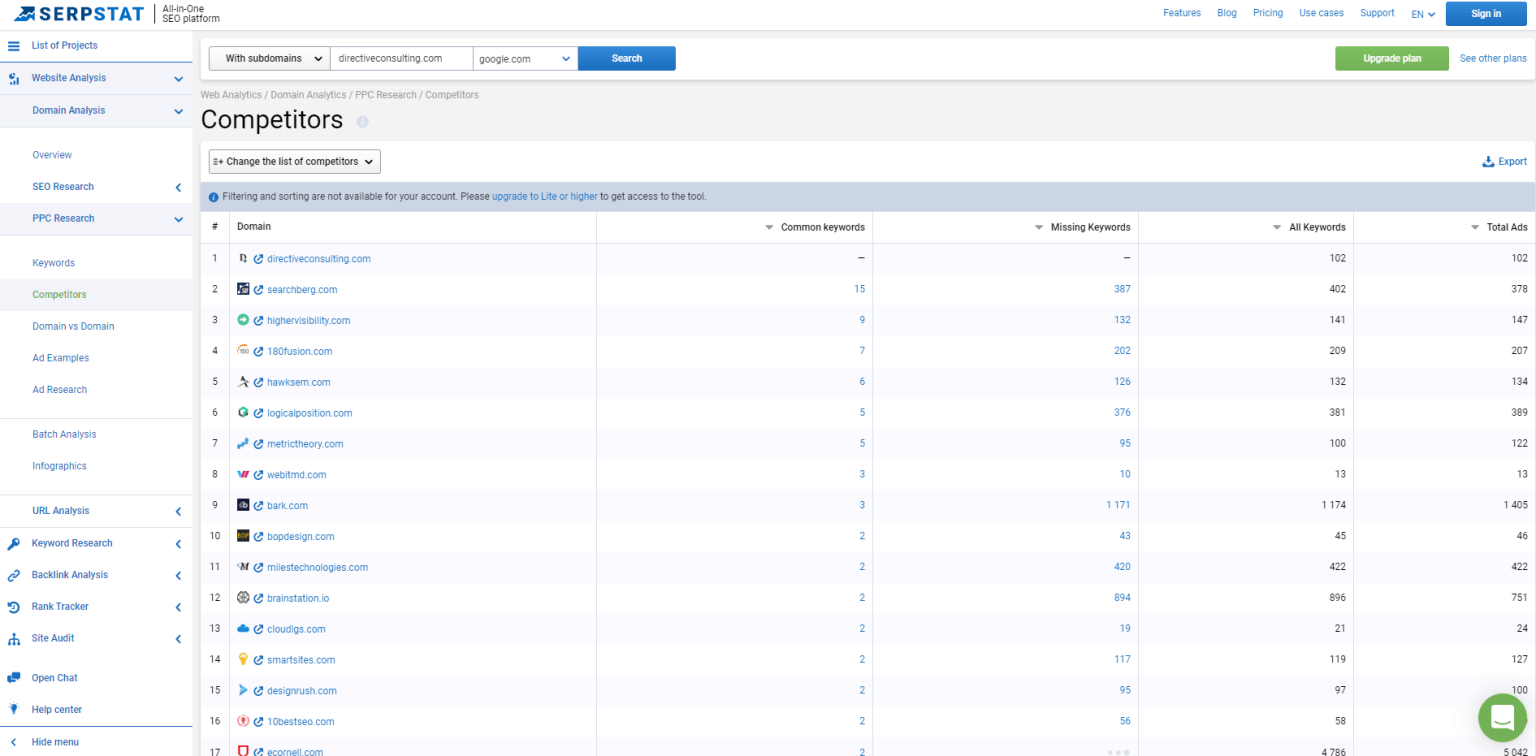Viewport: 1536px width, 756px height.
Task: Open the With subdomains dropdown
Action: [268, 58]
